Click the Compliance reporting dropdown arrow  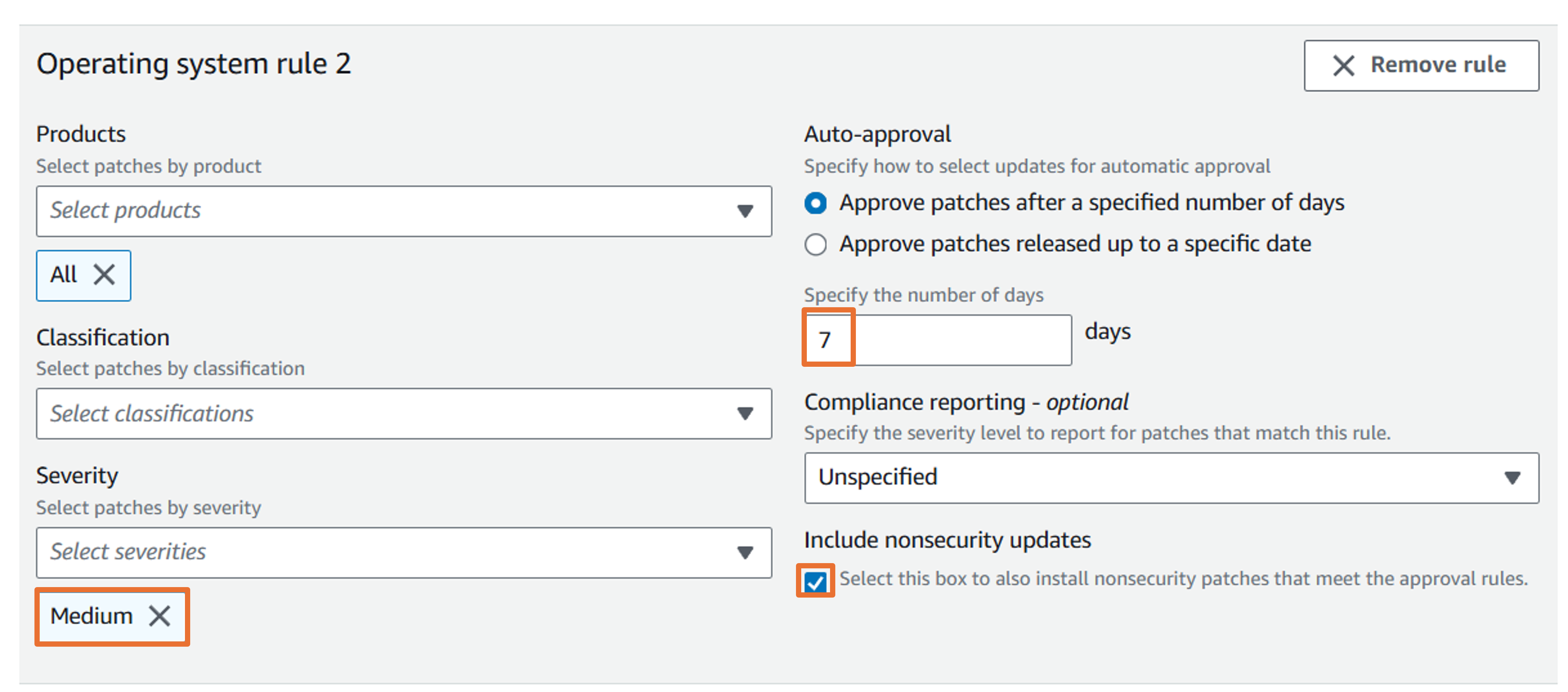click(1512, 478)
